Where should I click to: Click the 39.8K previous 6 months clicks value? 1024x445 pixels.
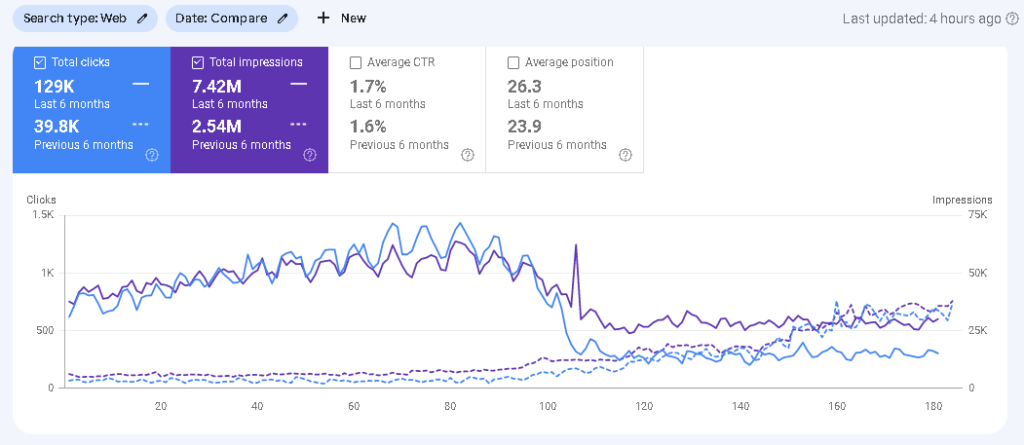pyautogui.click(x=57, y=126)
